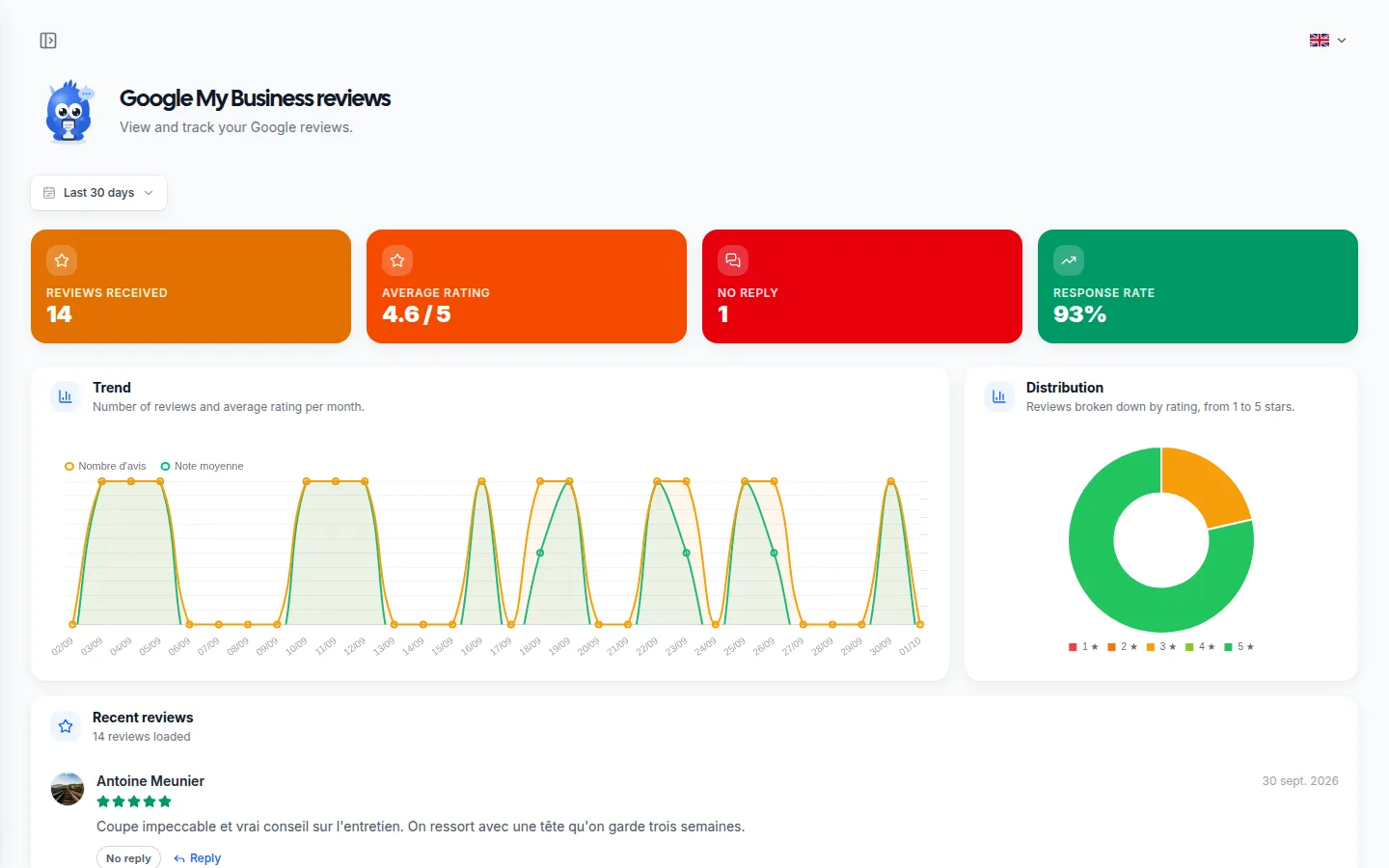Click the star icon on the Average Rating card
The height and width of the screenshot is (868, 1389).
(397, 260)
